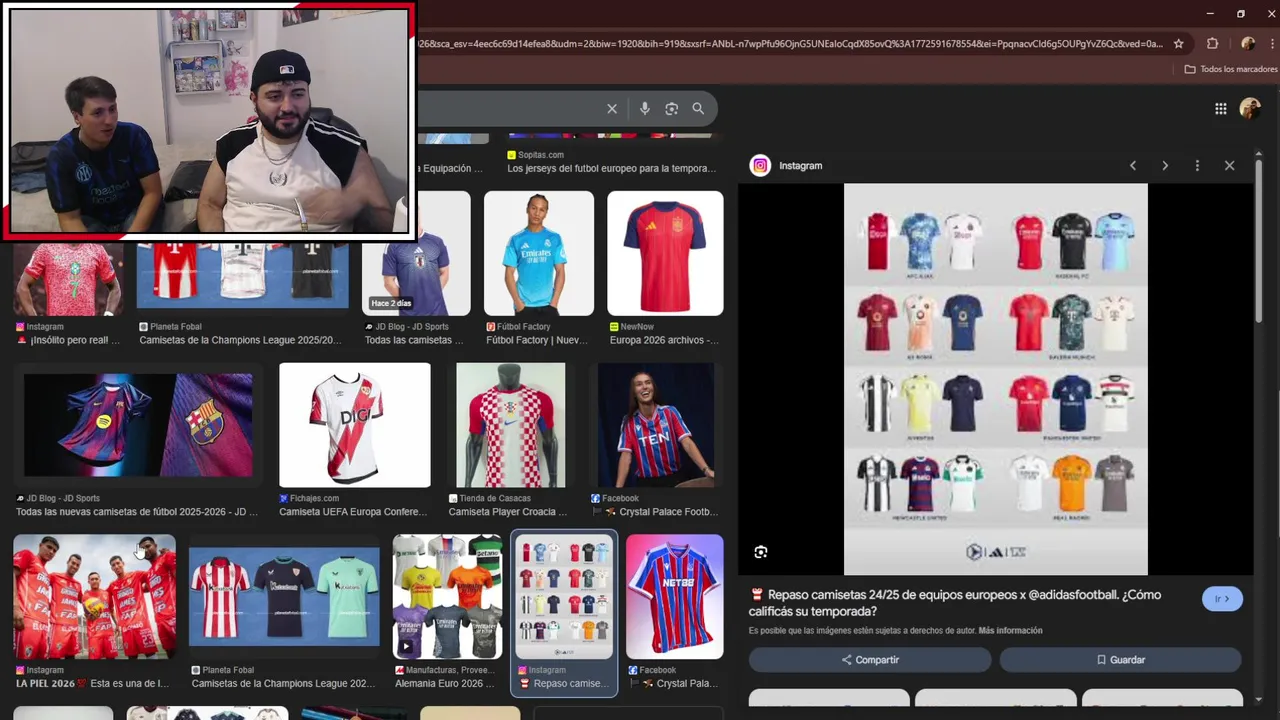Open the Chrome profile avatar in toolbar
This screenshot has height=720, width=1280.
pyautogui.click(x=1247, y=44)
